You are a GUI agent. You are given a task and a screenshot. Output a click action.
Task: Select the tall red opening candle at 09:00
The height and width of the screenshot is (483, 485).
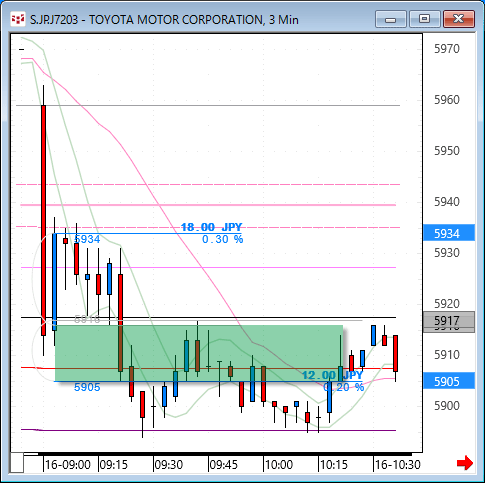(43, 220)
